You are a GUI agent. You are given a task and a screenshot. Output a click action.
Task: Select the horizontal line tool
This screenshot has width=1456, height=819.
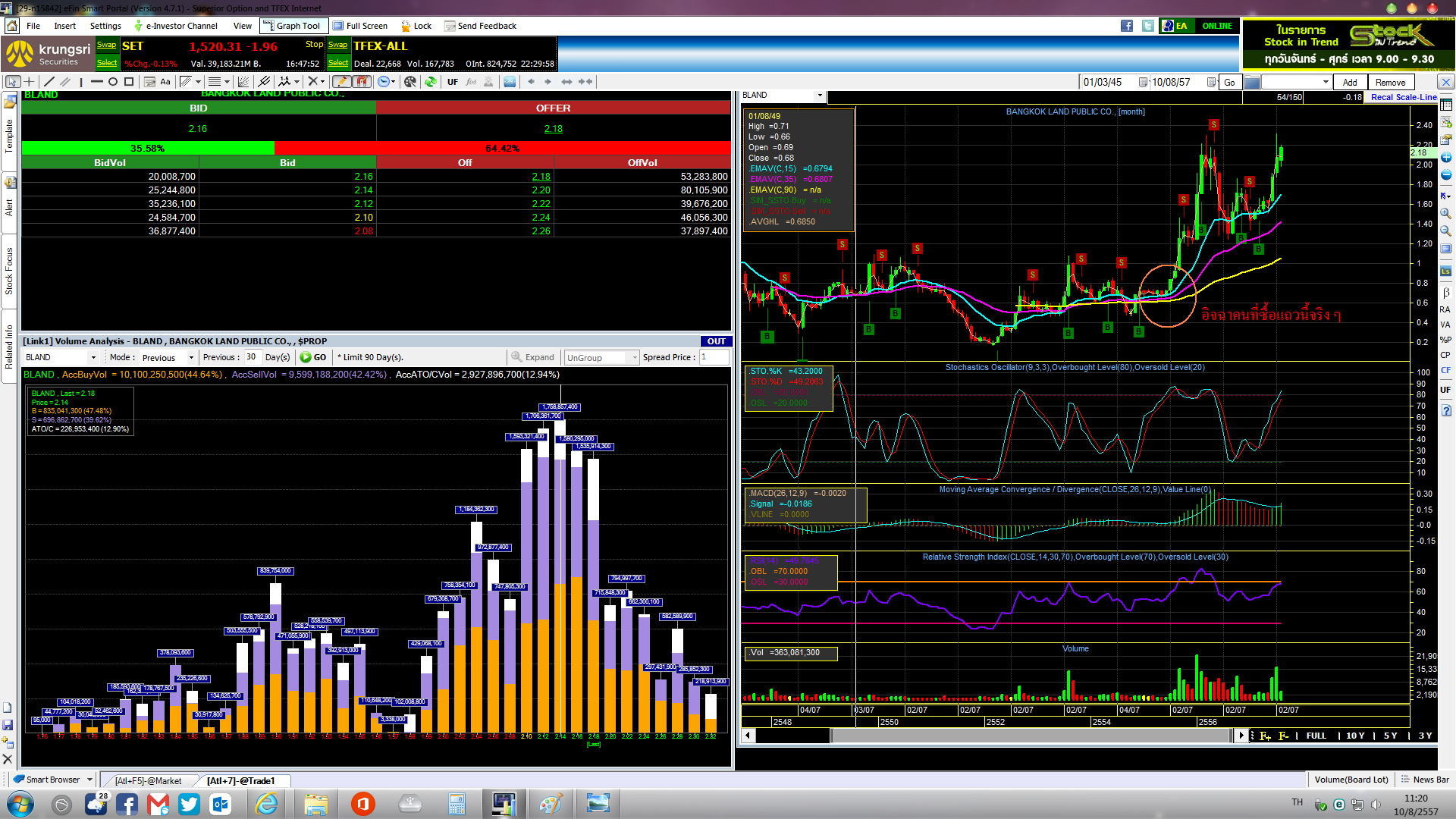97,82
